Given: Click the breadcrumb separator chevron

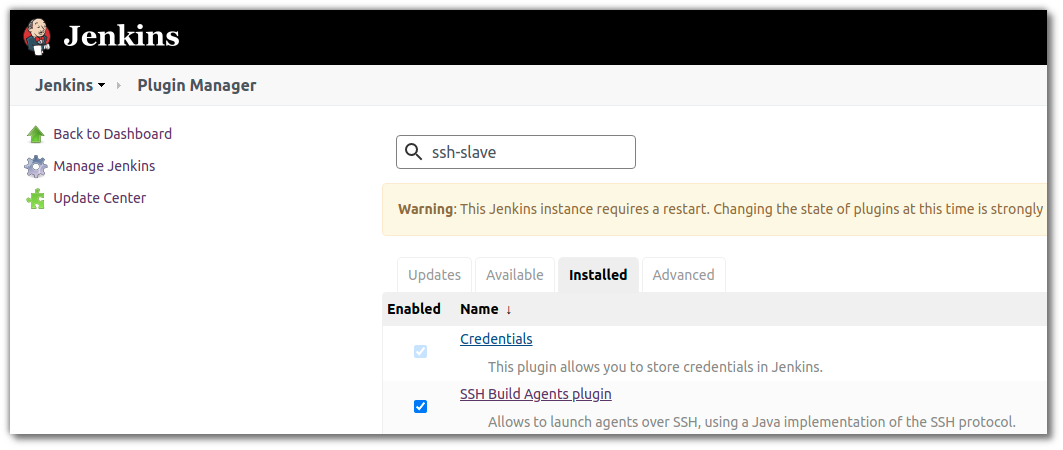Looking at the screenshot, I should click(119, 86).
